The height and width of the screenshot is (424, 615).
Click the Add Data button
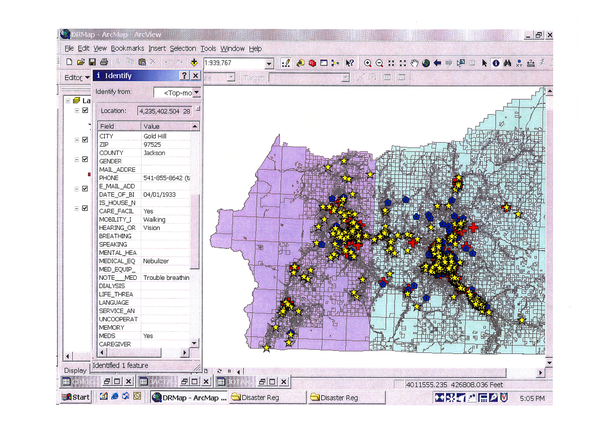click(194, 62)
